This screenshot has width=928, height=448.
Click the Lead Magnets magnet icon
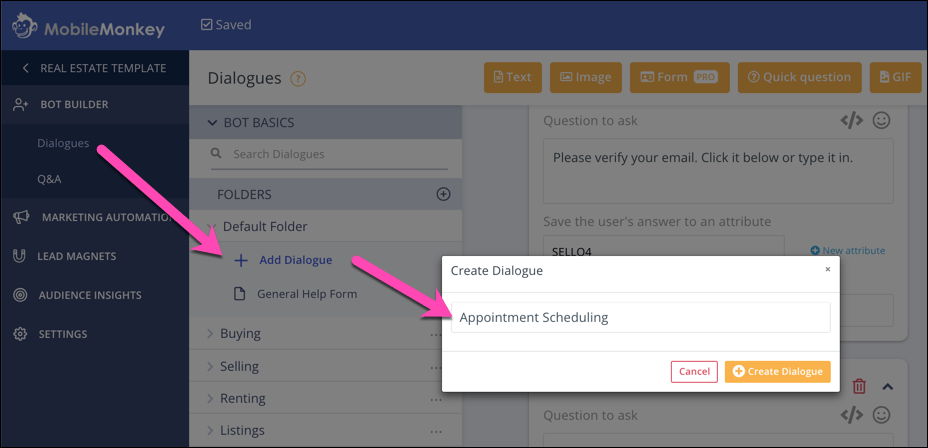20,256
